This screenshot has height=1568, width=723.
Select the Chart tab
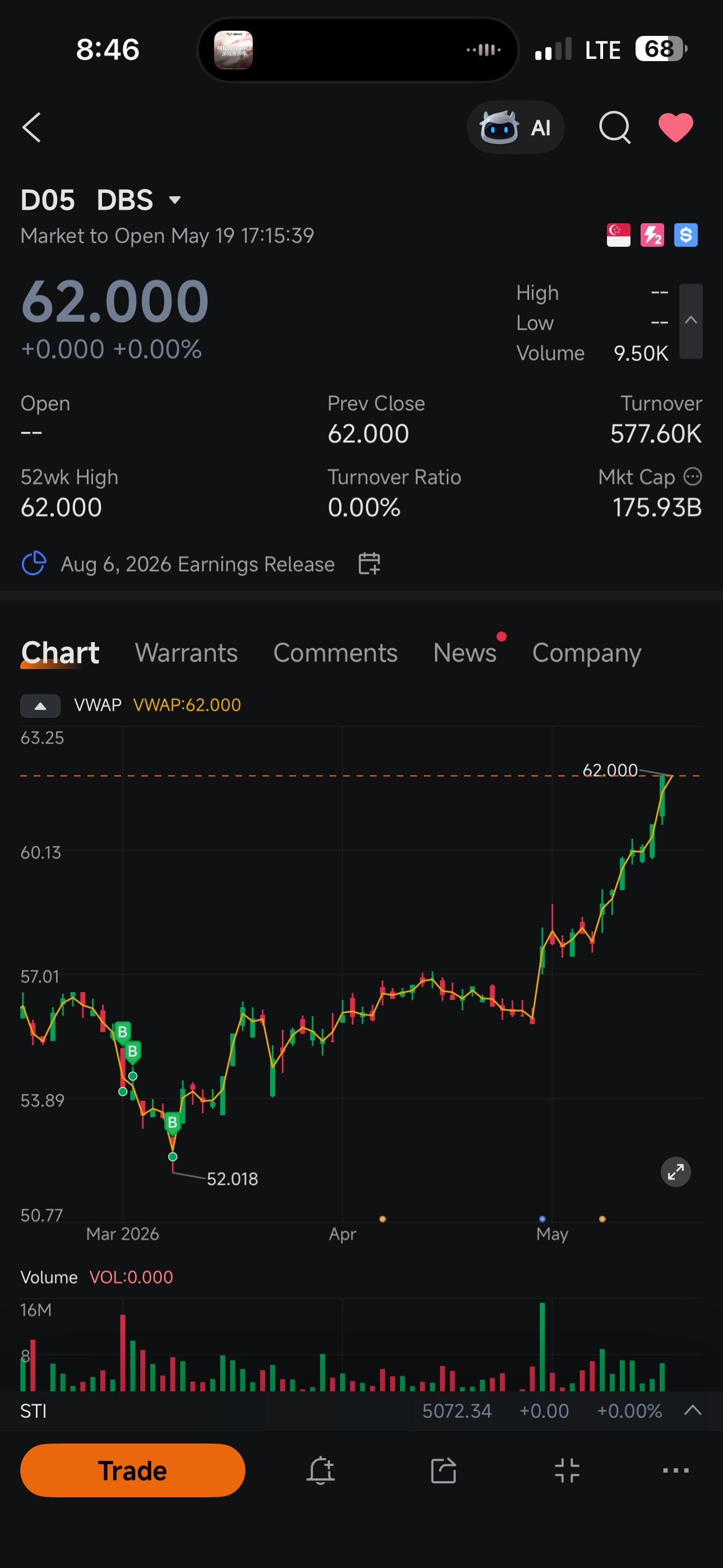[x=61, y=653]
